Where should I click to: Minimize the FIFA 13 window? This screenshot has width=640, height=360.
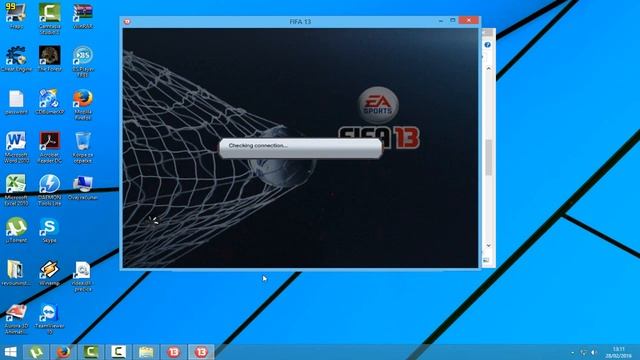click(441, 20)
